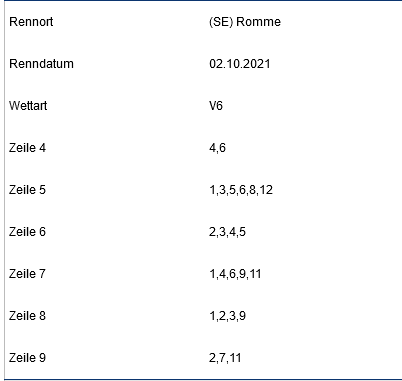Image resolution: width=402 pixels, height=381 pixels.
Task: Click the Wettart label
Action: pos(28,106)
